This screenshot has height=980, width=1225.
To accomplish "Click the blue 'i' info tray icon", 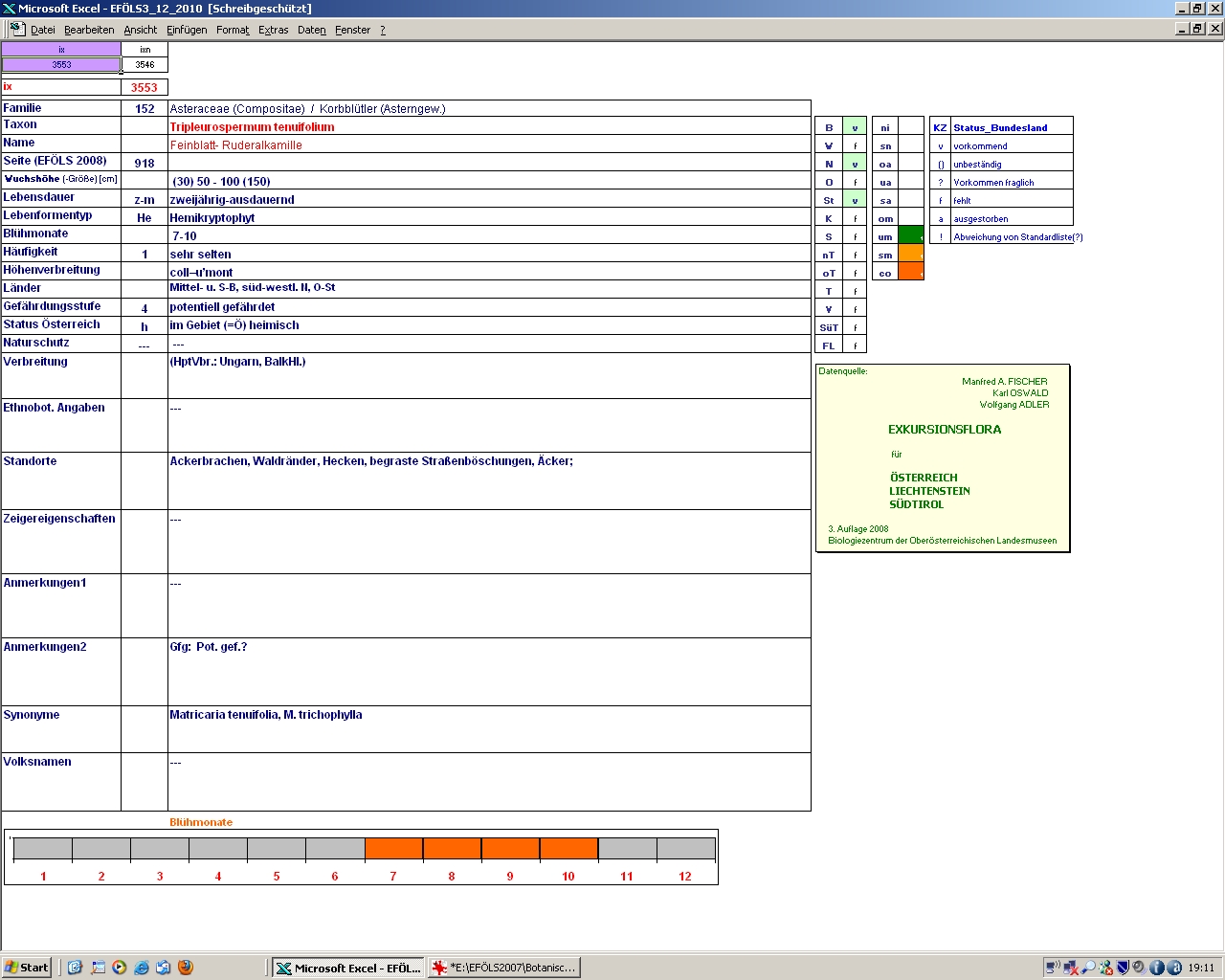I will 1157,968.
